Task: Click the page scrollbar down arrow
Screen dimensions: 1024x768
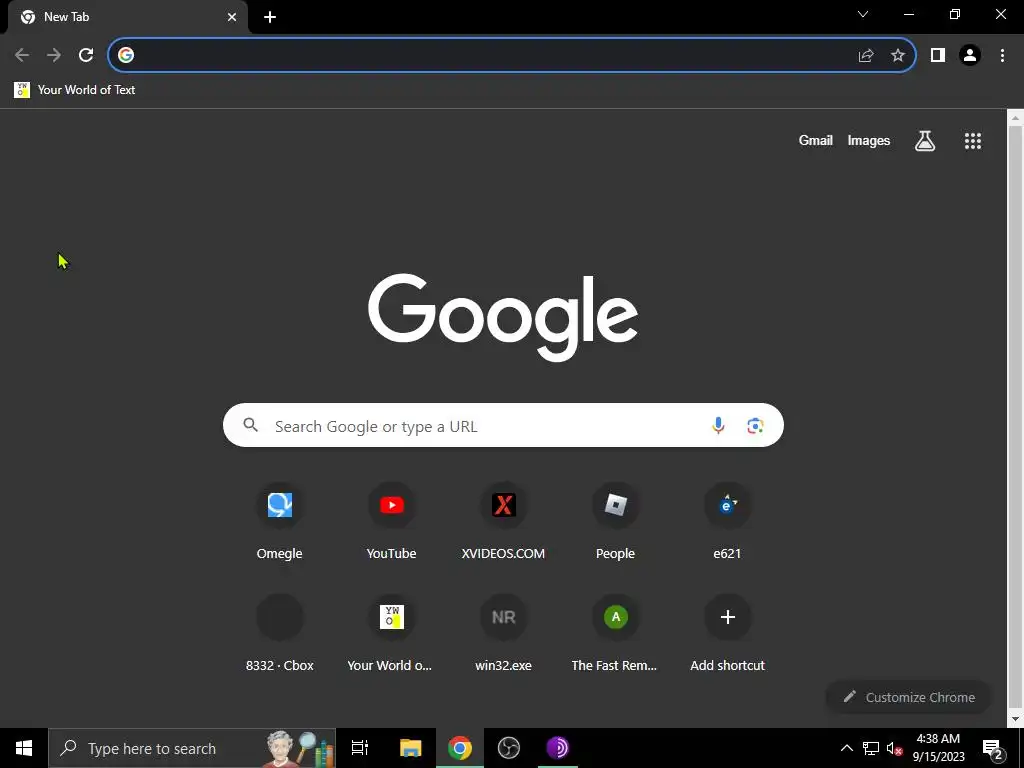Action: tap(1015, 719)
